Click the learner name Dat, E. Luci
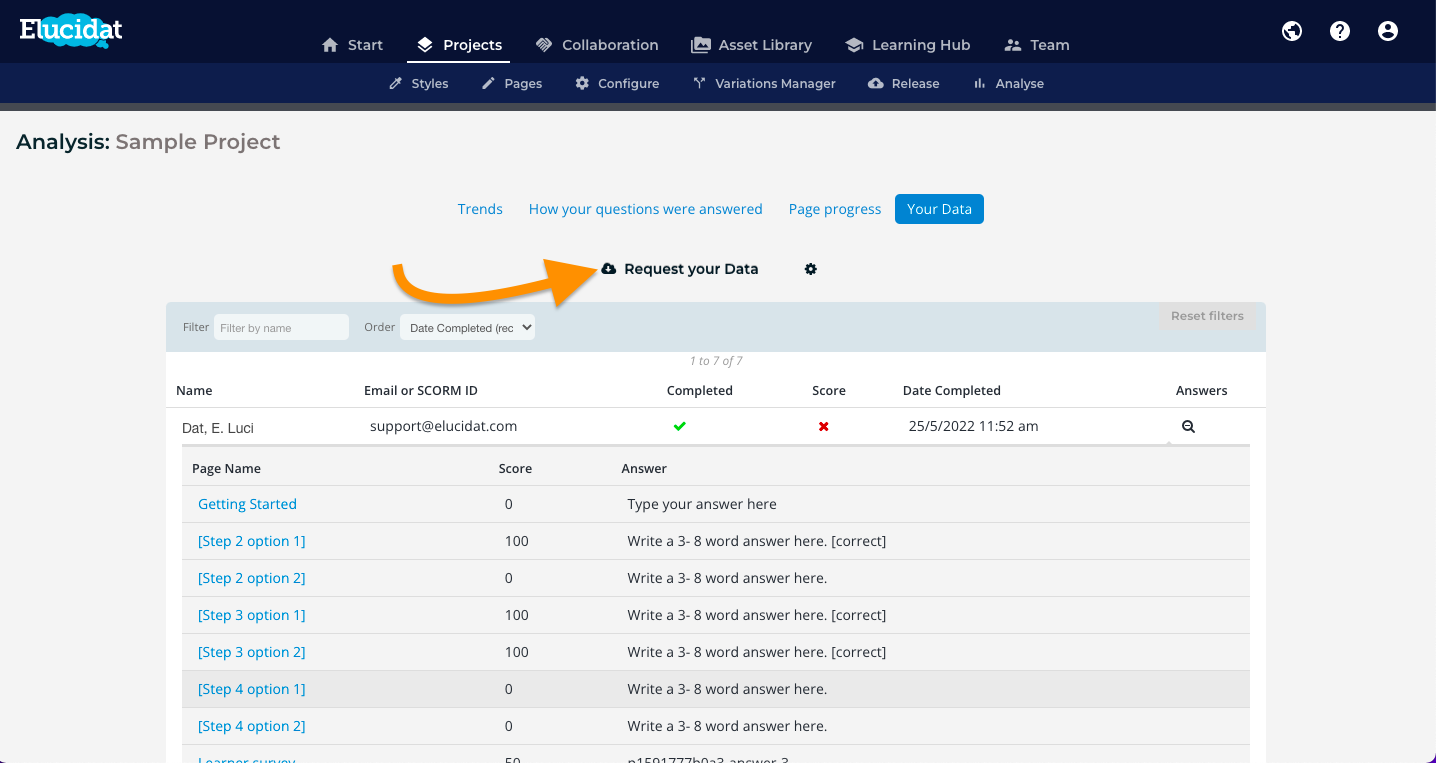This screenshot has height=763, width=1436. 218,428
